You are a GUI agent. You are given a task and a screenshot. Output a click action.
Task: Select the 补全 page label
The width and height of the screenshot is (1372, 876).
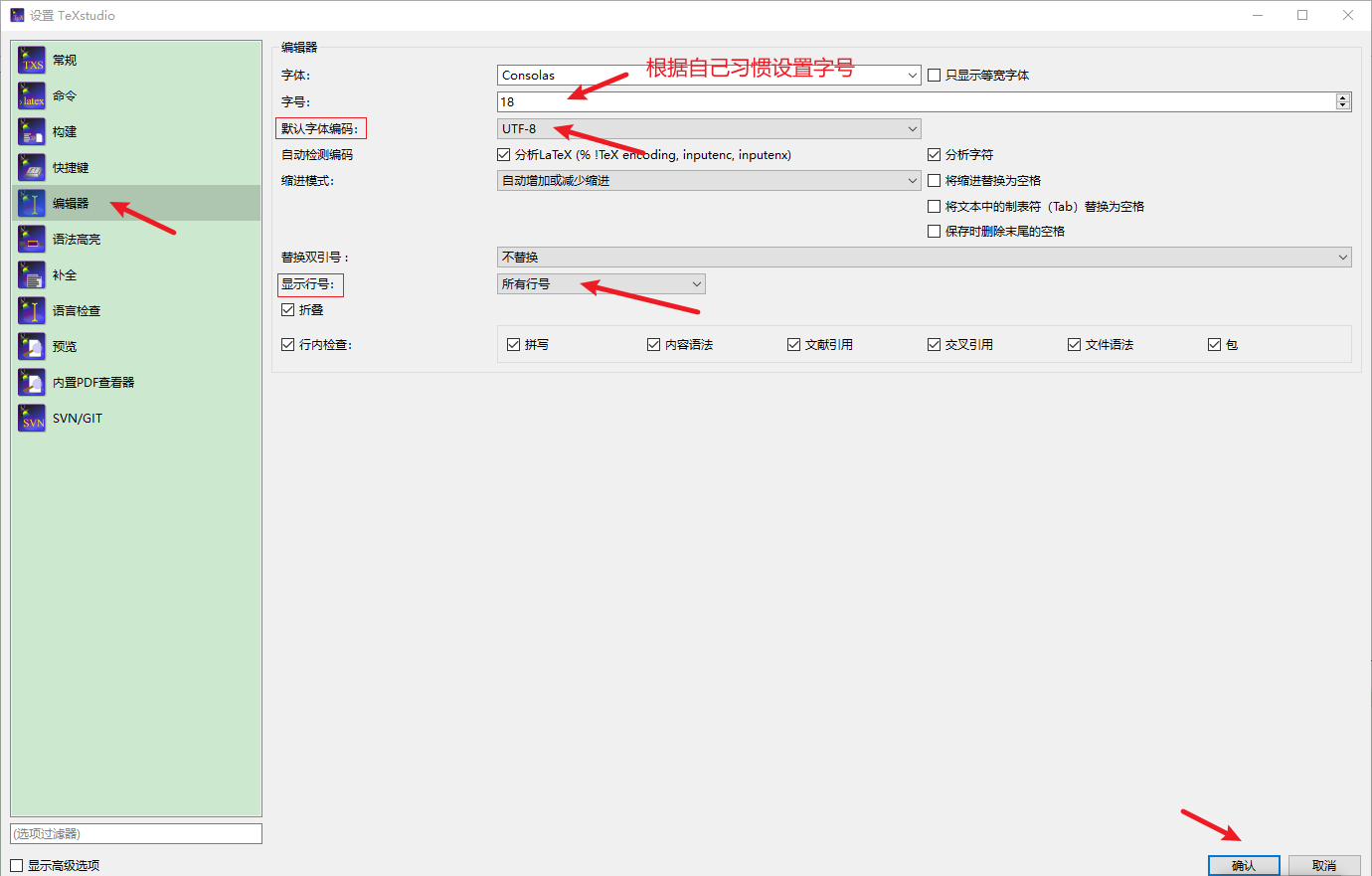tap(65, 274)
